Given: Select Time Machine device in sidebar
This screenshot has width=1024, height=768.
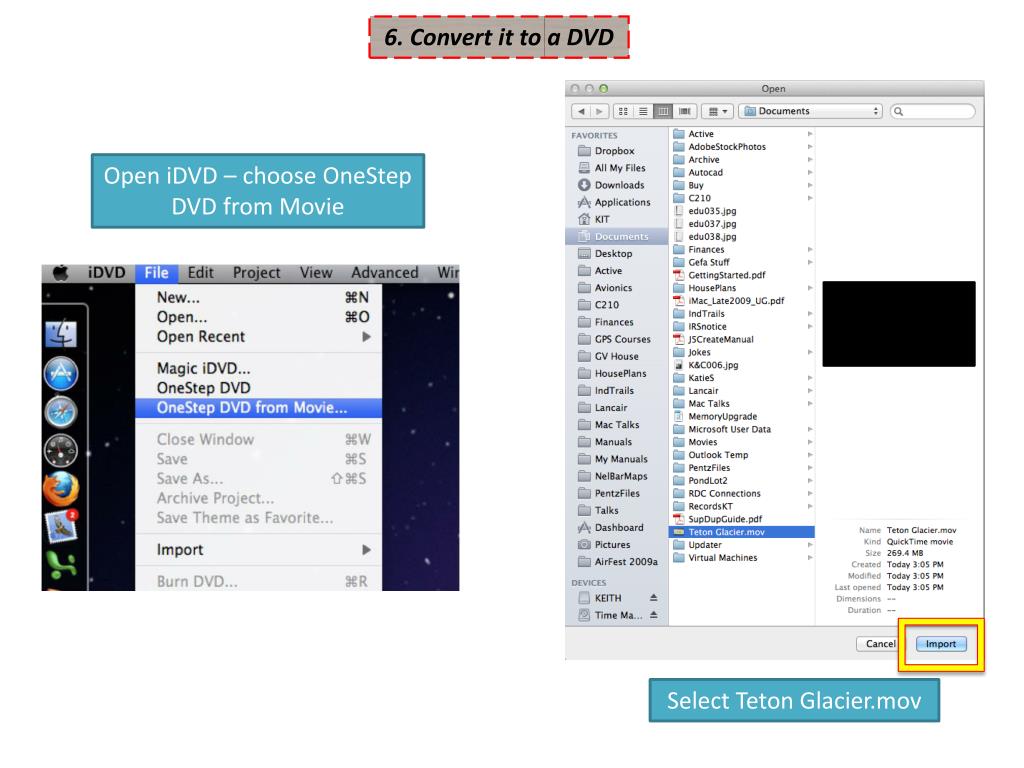Looking at the screenshot, I should click(x=608, y=615).
